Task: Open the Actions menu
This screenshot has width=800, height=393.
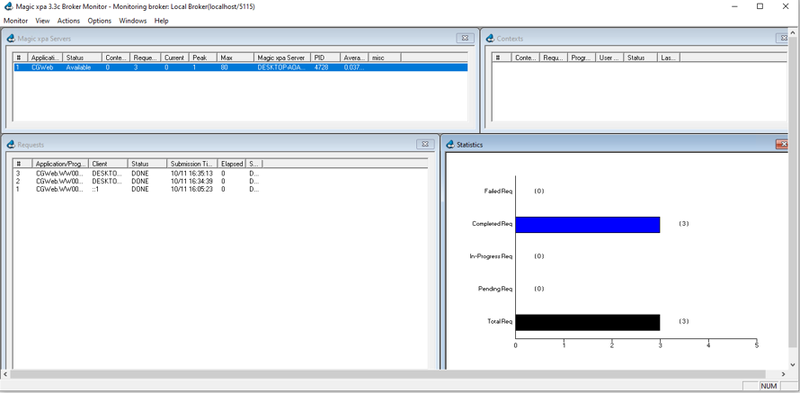Action: click(68, 21)
